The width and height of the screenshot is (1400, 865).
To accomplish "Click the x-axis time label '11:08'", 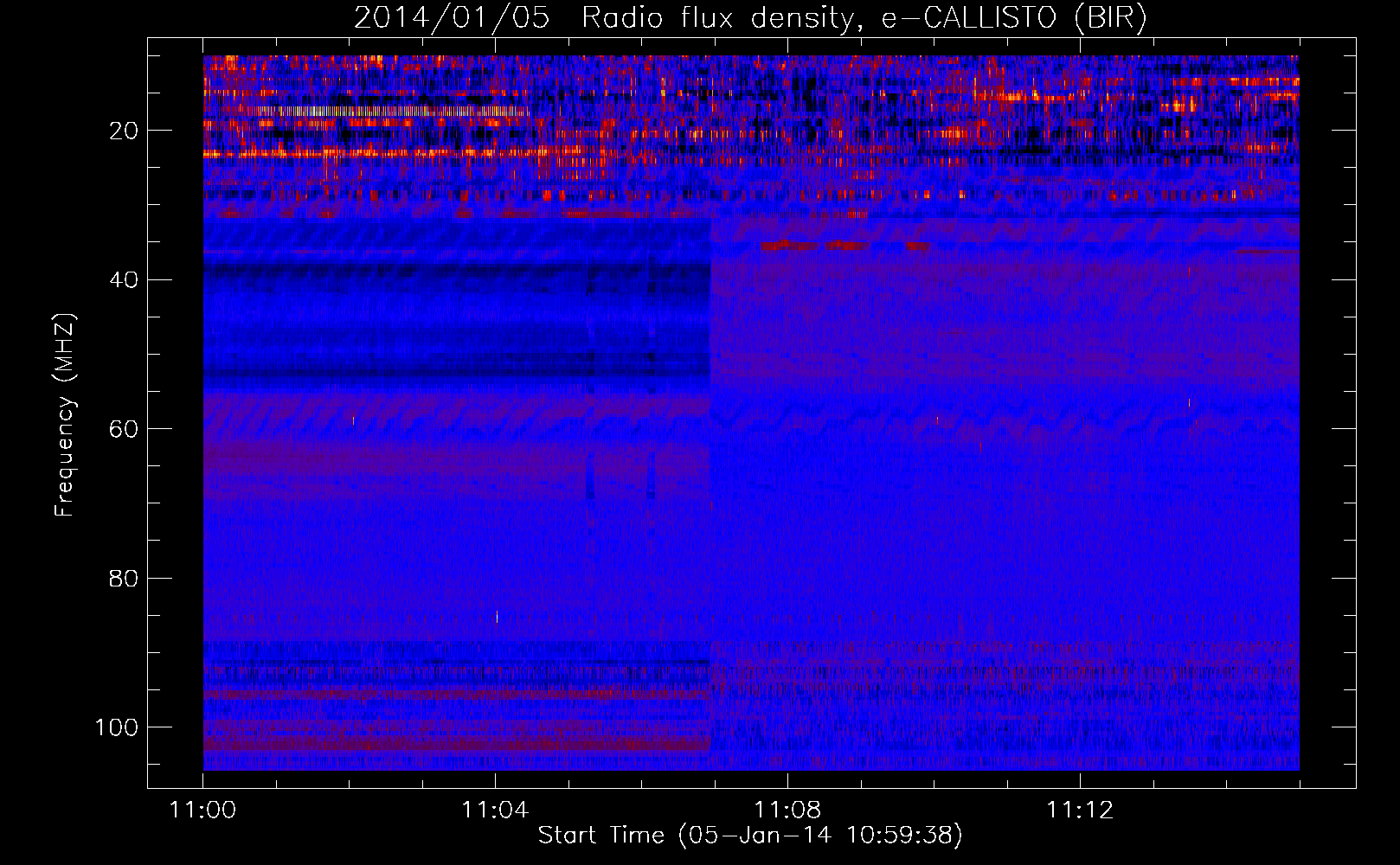I will [x=787, y=811].
